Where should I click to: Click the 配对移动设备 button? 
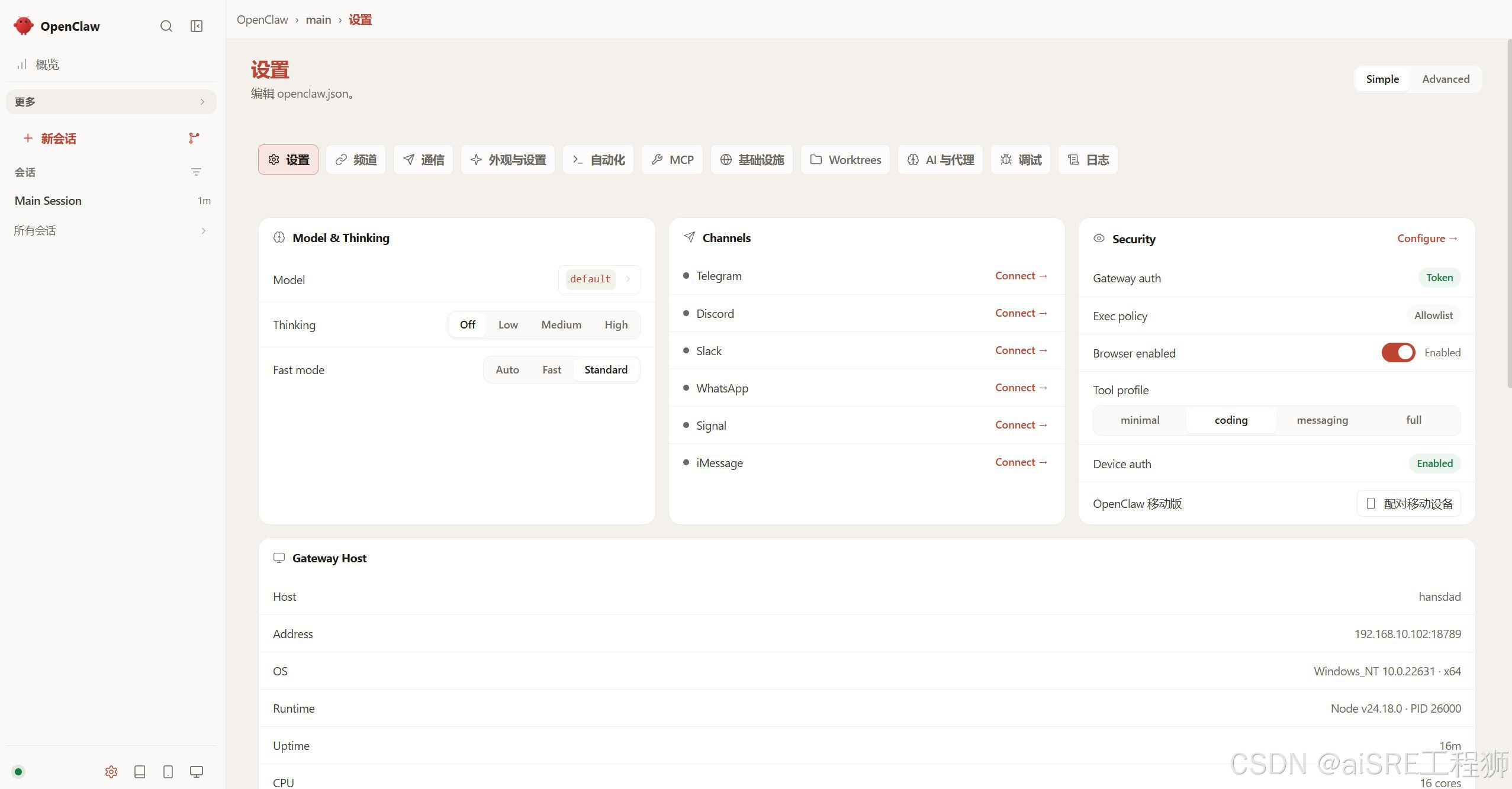pyautogui.click(x=1409, y=504)
